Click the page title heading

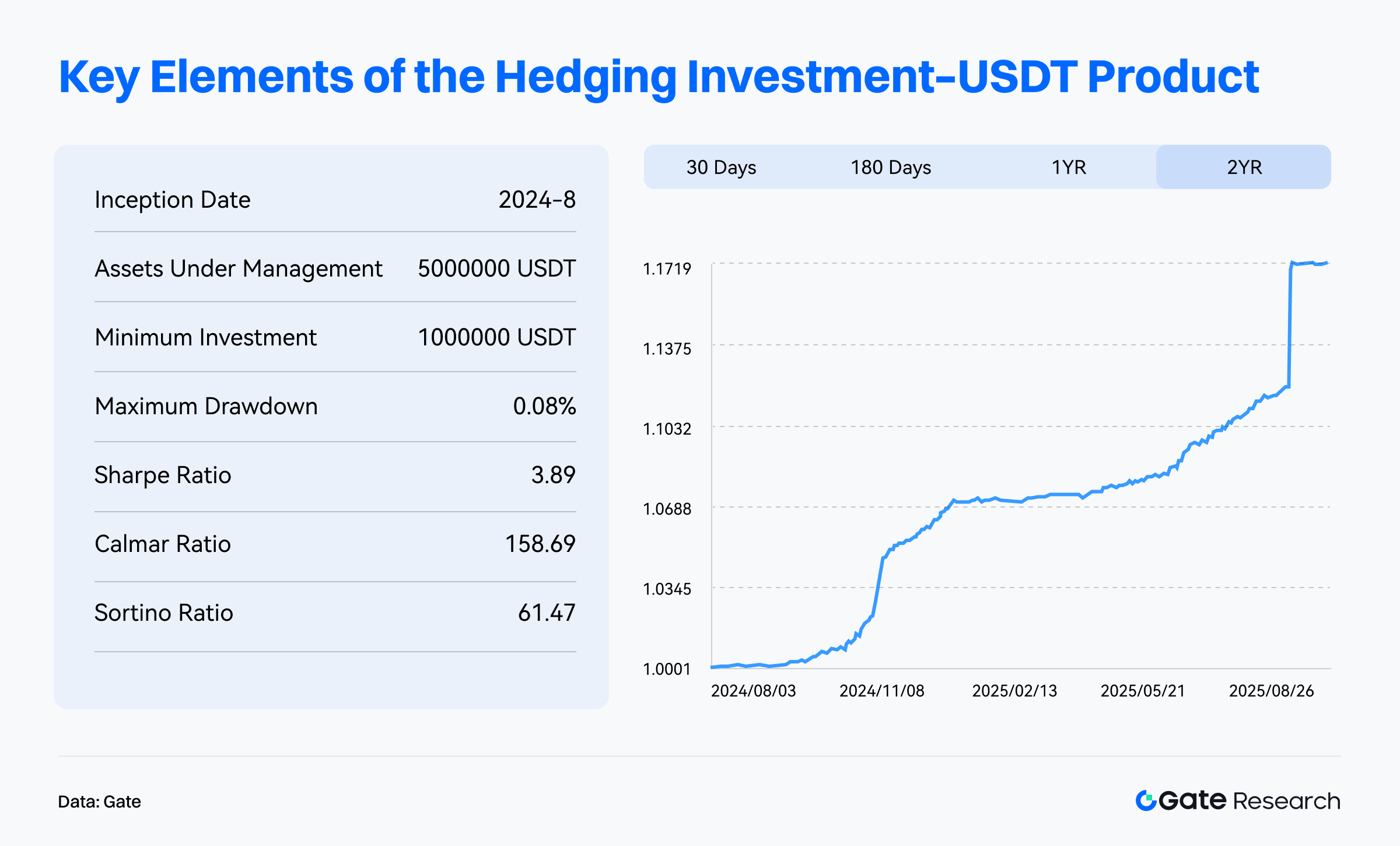click(659, 76)
